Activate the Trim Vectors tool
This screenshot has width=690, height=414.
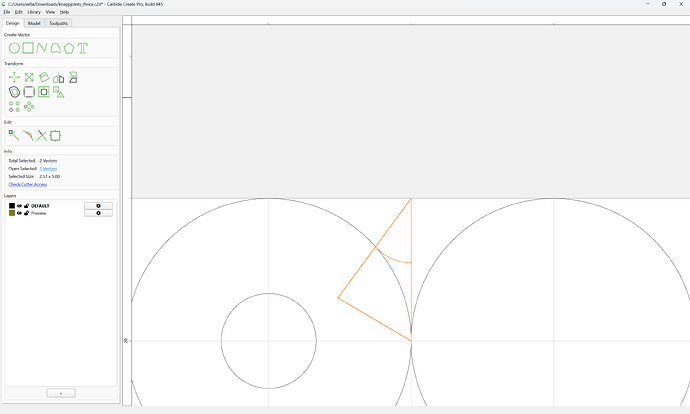point(42,136)
